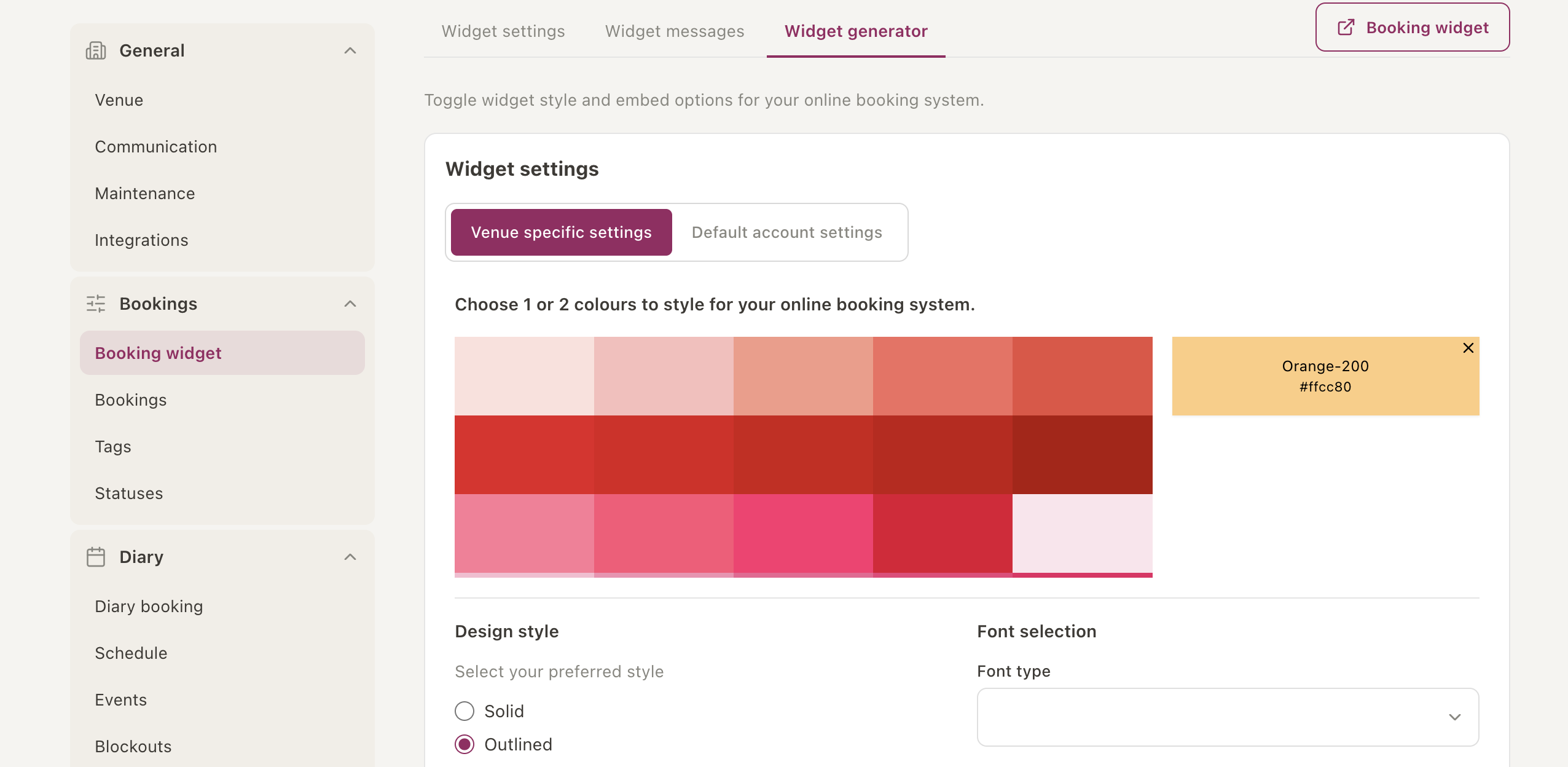Image resolution: width=1568 pixels, height=767 pixels.
Task: Choose Venue specific settings
Action: (561, 232)
